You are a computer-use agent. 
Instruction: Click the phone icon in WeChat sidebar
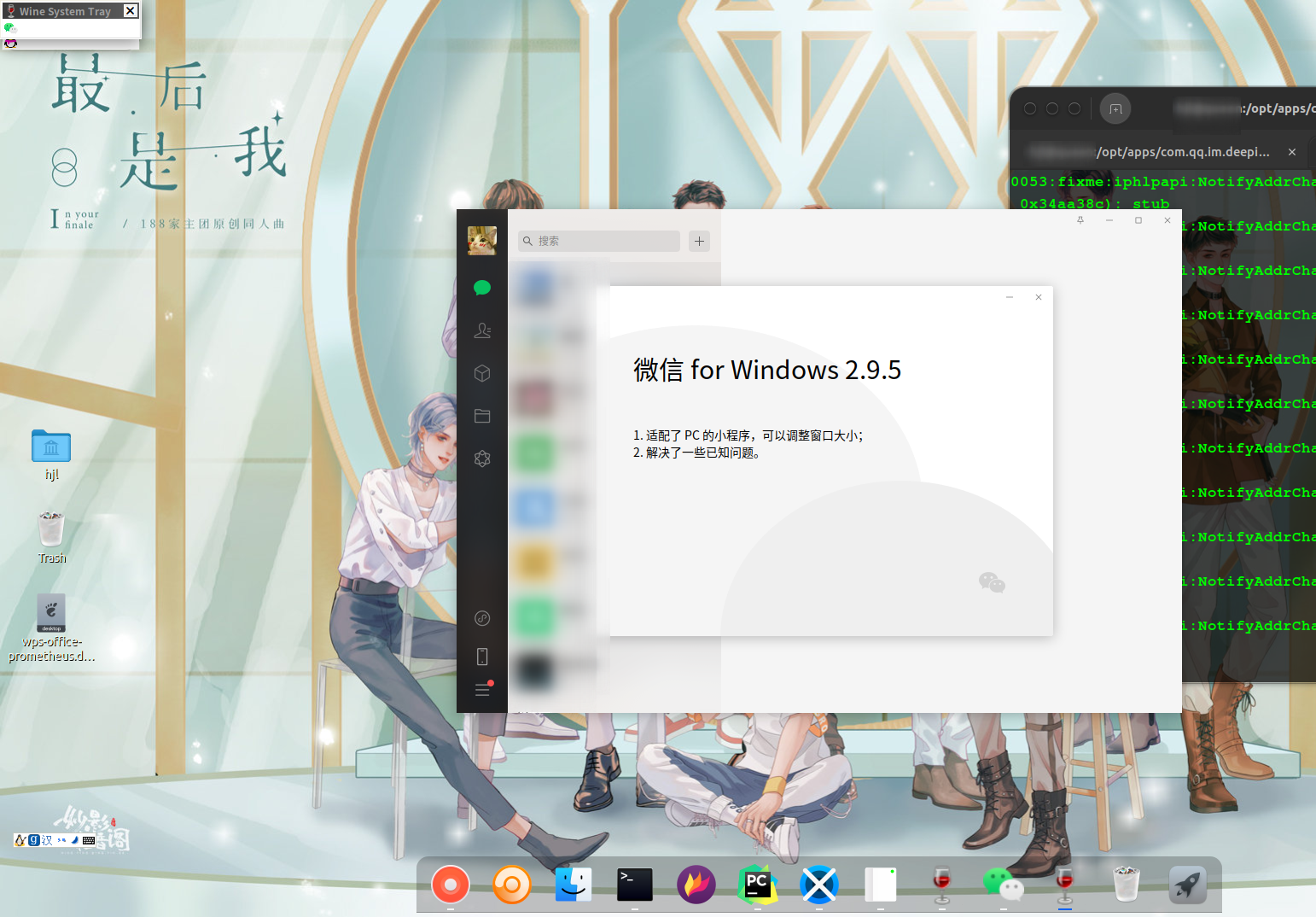(x=482, y=657)
